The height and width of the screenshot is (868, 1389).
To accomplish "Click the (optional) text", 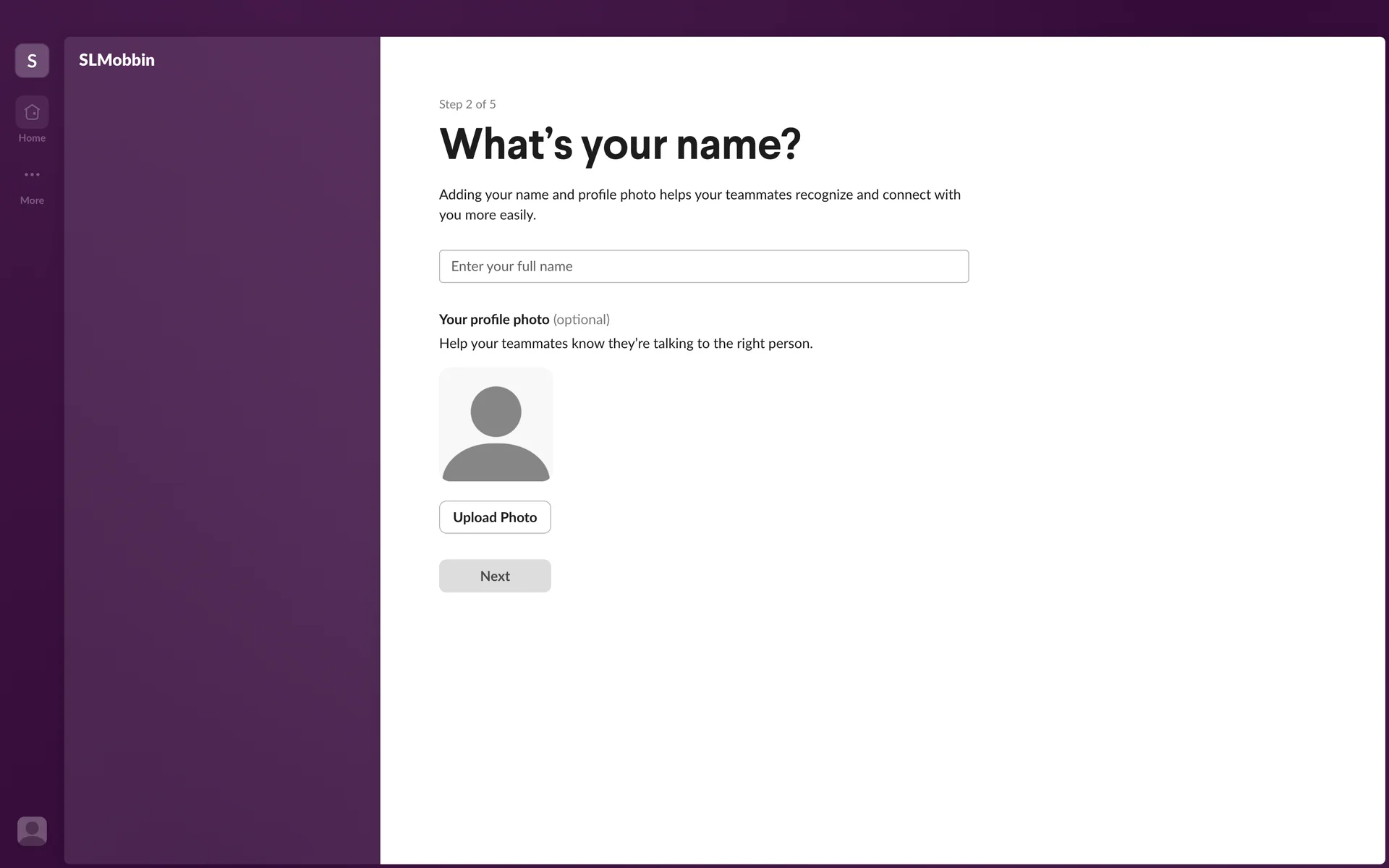I will [x=581, y=320].
